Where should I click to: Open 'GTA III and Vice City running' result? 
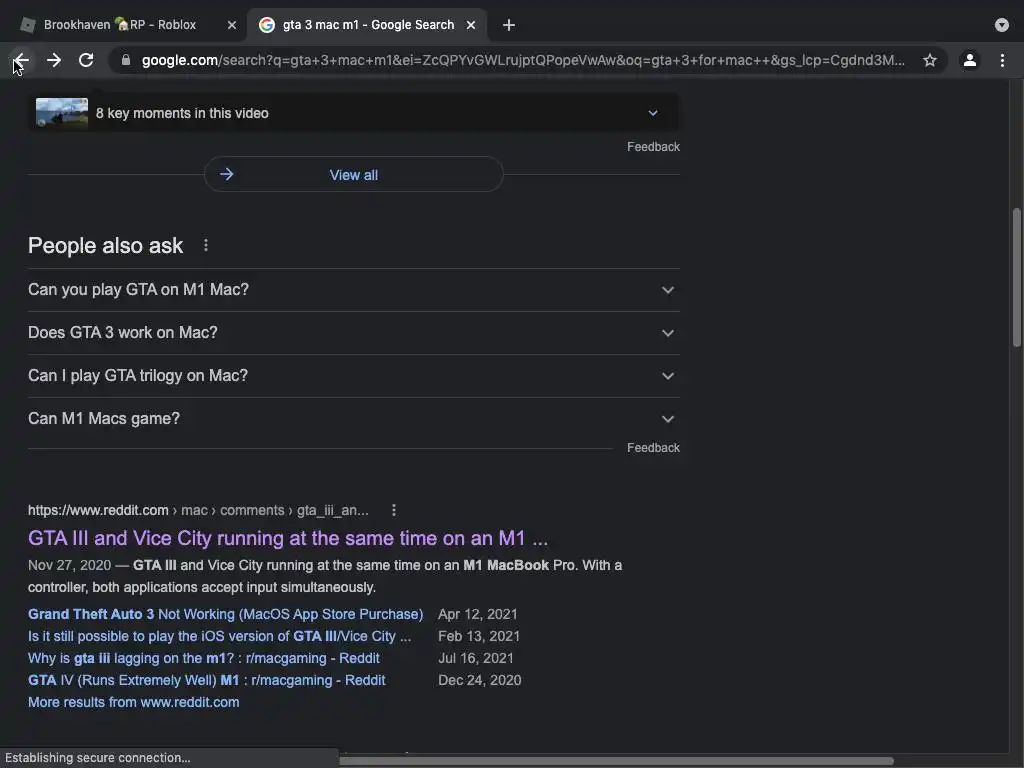(x=287, y=538)
